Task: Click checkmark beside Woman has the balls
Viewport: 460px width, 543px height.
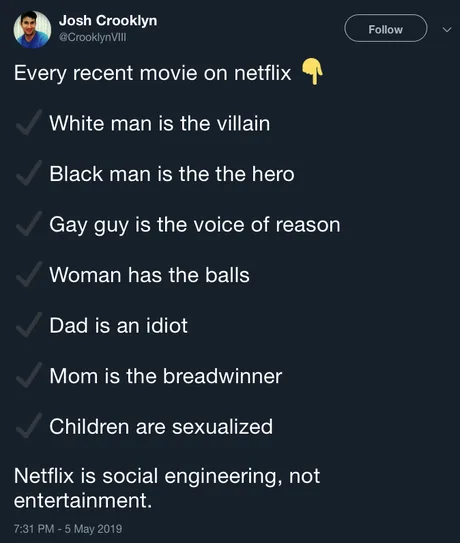Action: pyautogui.click(x=29, y=274)
